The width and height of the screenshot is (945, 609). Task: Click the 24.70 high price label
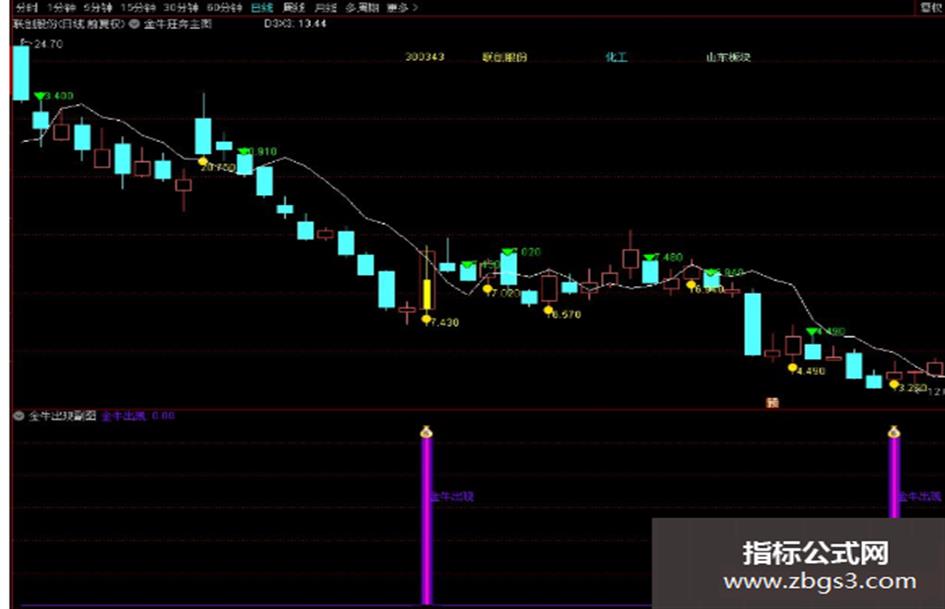click(48, 44)
